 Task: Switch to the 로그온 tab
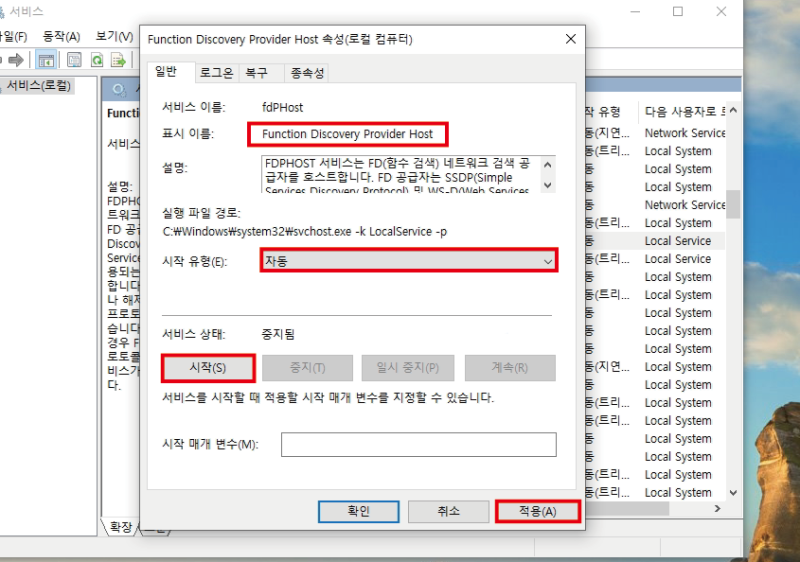216,73
